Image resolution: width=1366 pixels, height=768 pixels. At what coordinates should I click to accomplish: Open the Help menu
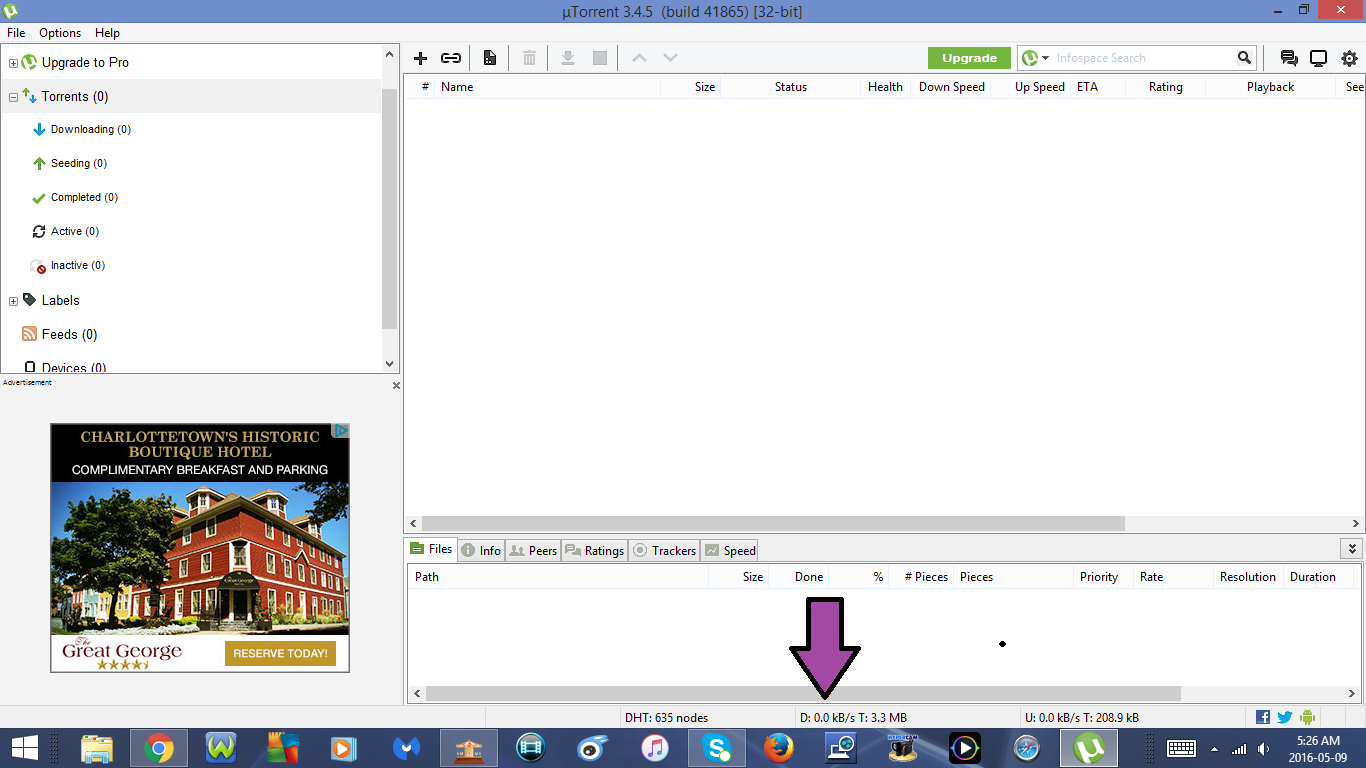[x=107, y=33]
